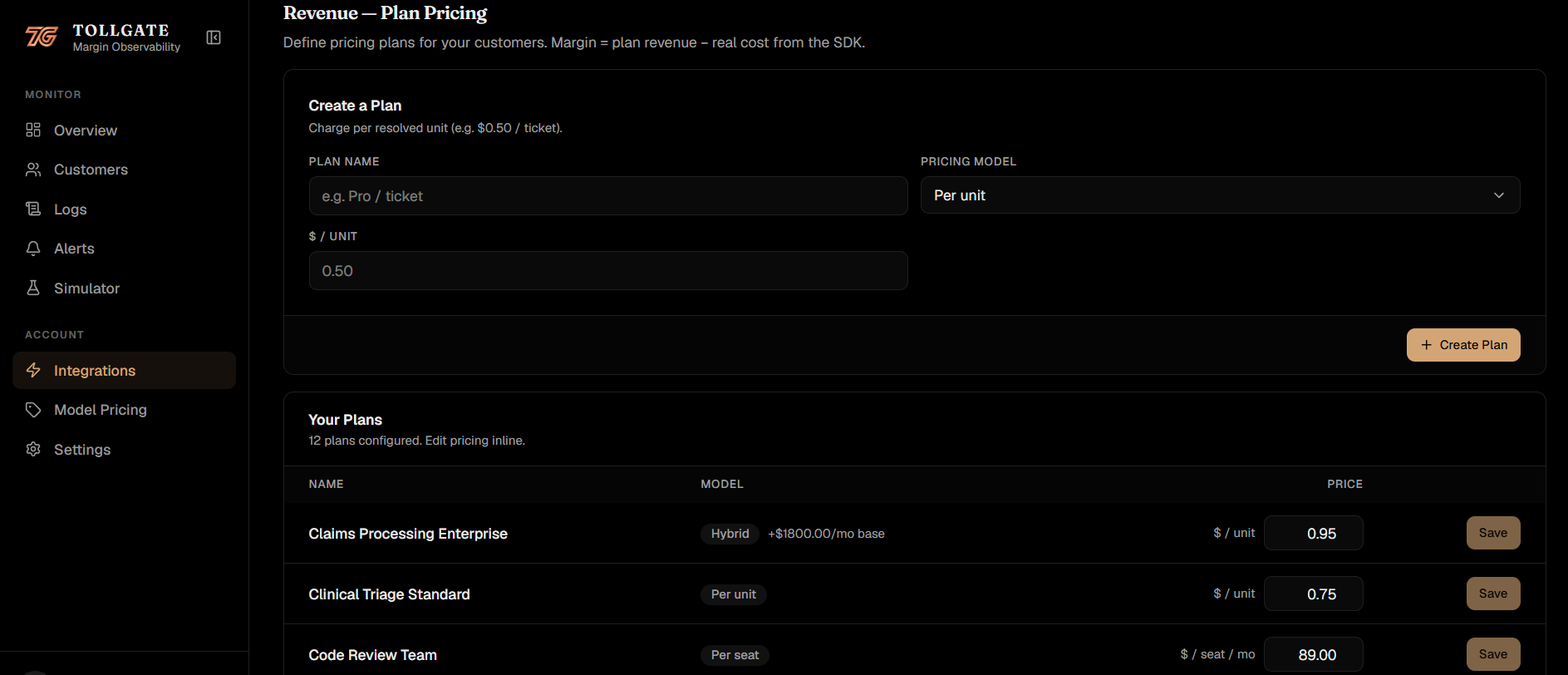Image resolution: width=1568 pixels, height=675 pixels.
Task: Click the Customers people icon
Action: tap(33, 170)
